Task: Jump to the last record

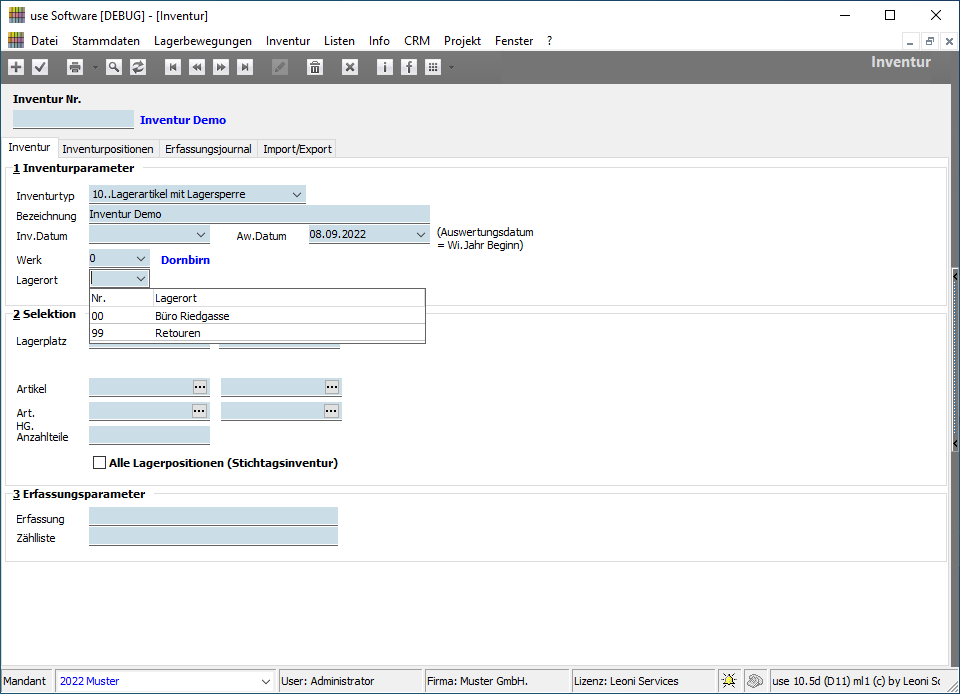Action: (245, 67)
